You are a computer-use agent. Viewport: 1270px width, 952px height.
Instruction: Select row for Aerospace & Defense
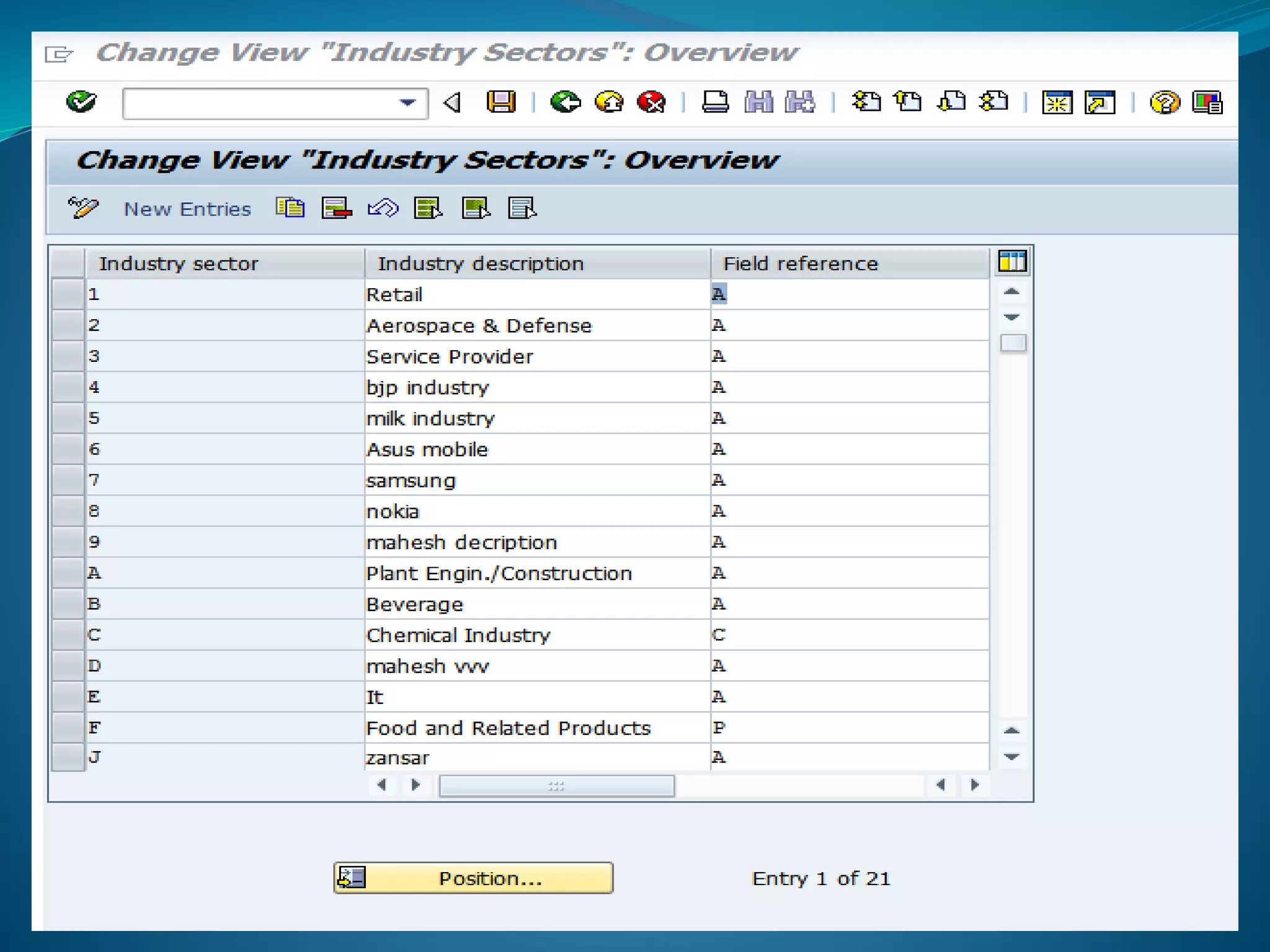tap(68, 325)
